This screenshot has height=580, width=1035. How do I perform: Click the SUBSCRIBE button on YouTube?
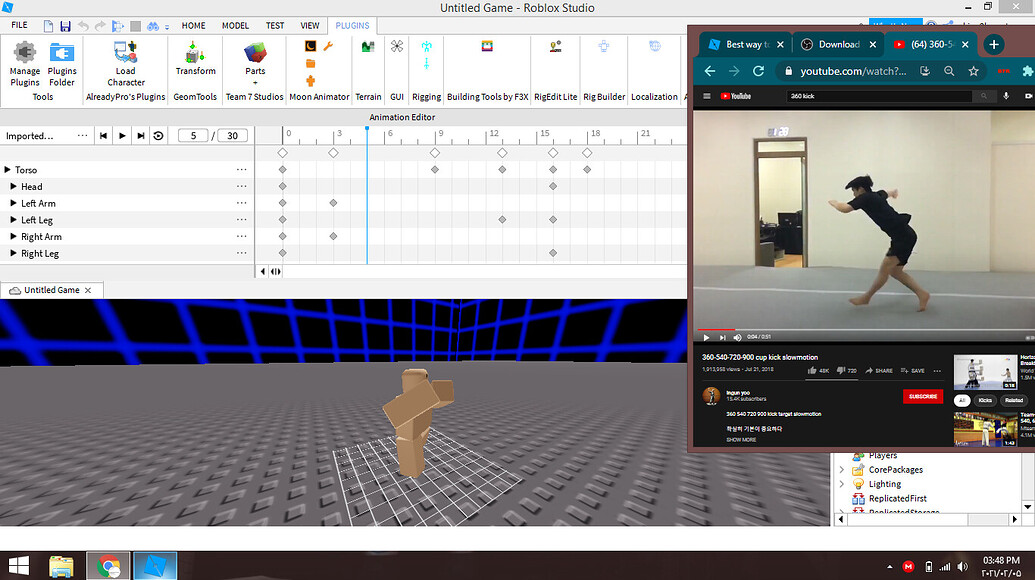click(x=921, y=397)
